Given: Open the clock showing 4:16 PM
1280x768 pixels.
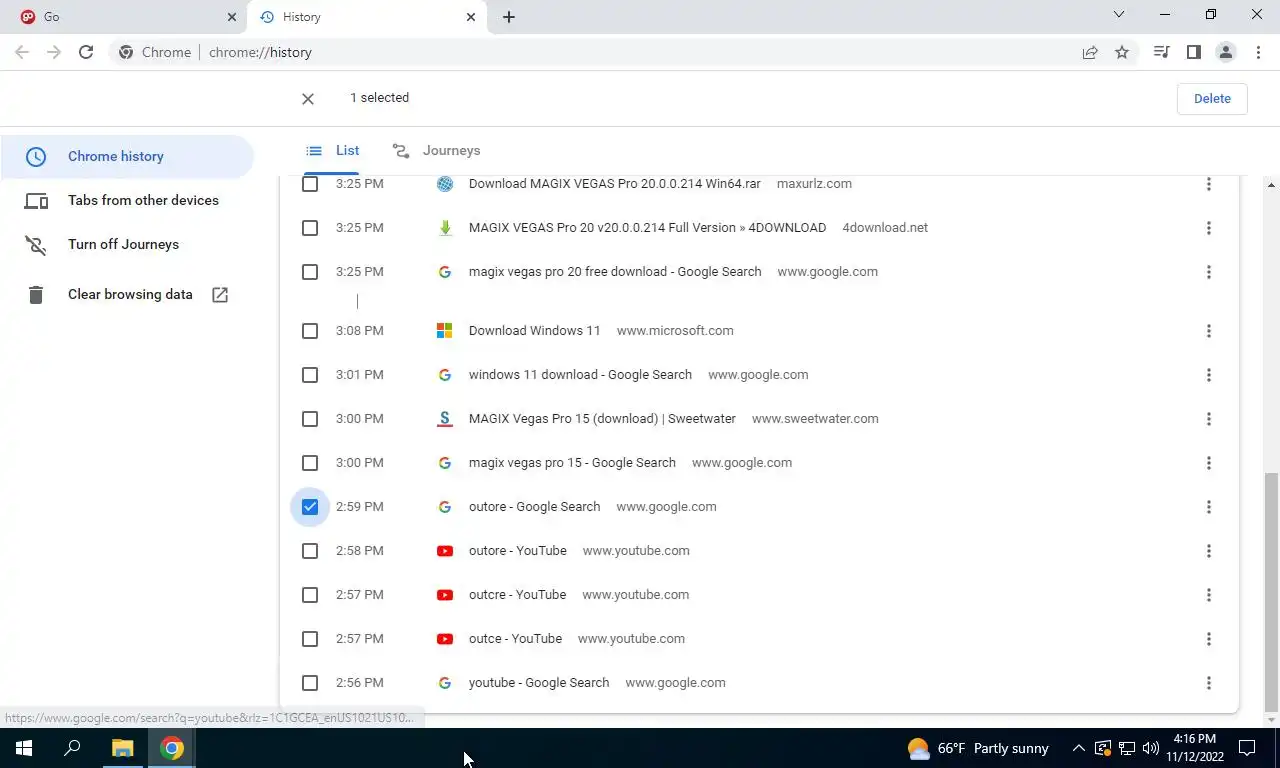Looking at the screenshot, I should pyautogui.click(x=1194, y=748).
